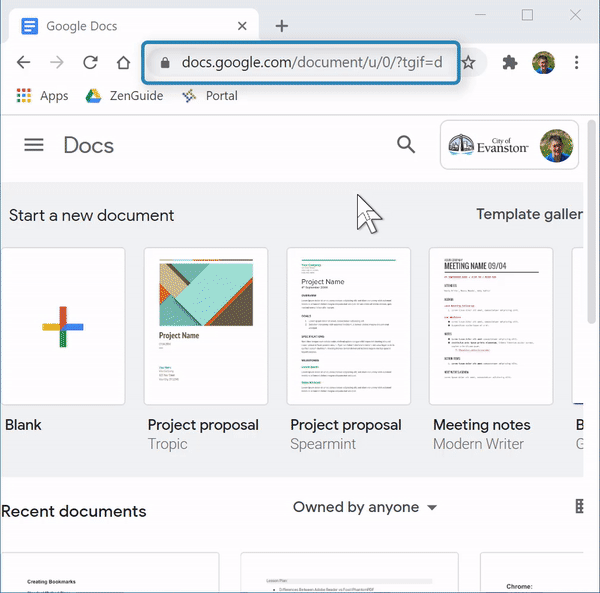The image size is (600, 593).
Task: Reload the page with refresh icon
Action: pyautogui.click(x=90, y=62)
